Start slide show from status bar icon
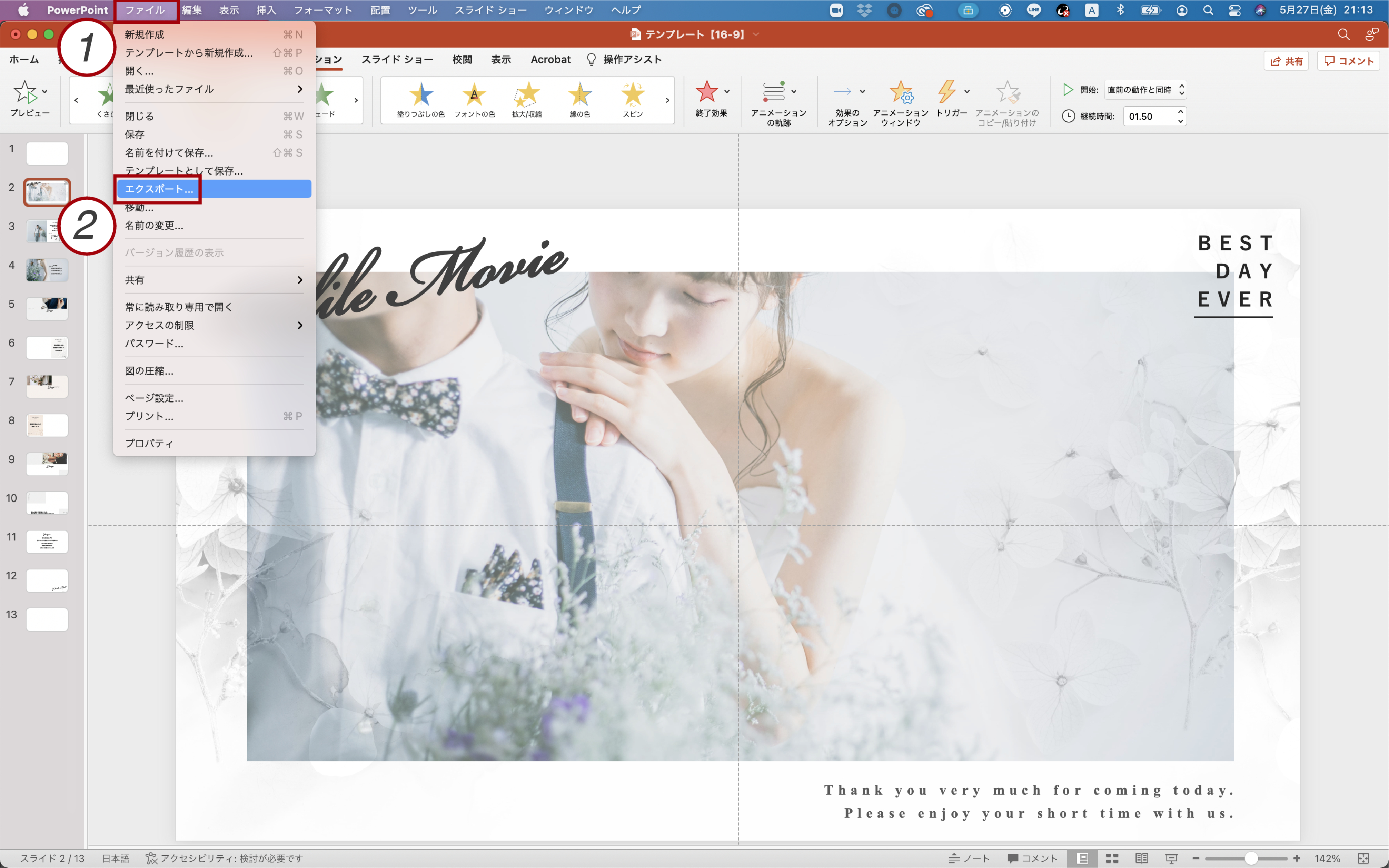This screenshot has height=868, width=1389. point(1171,858)
